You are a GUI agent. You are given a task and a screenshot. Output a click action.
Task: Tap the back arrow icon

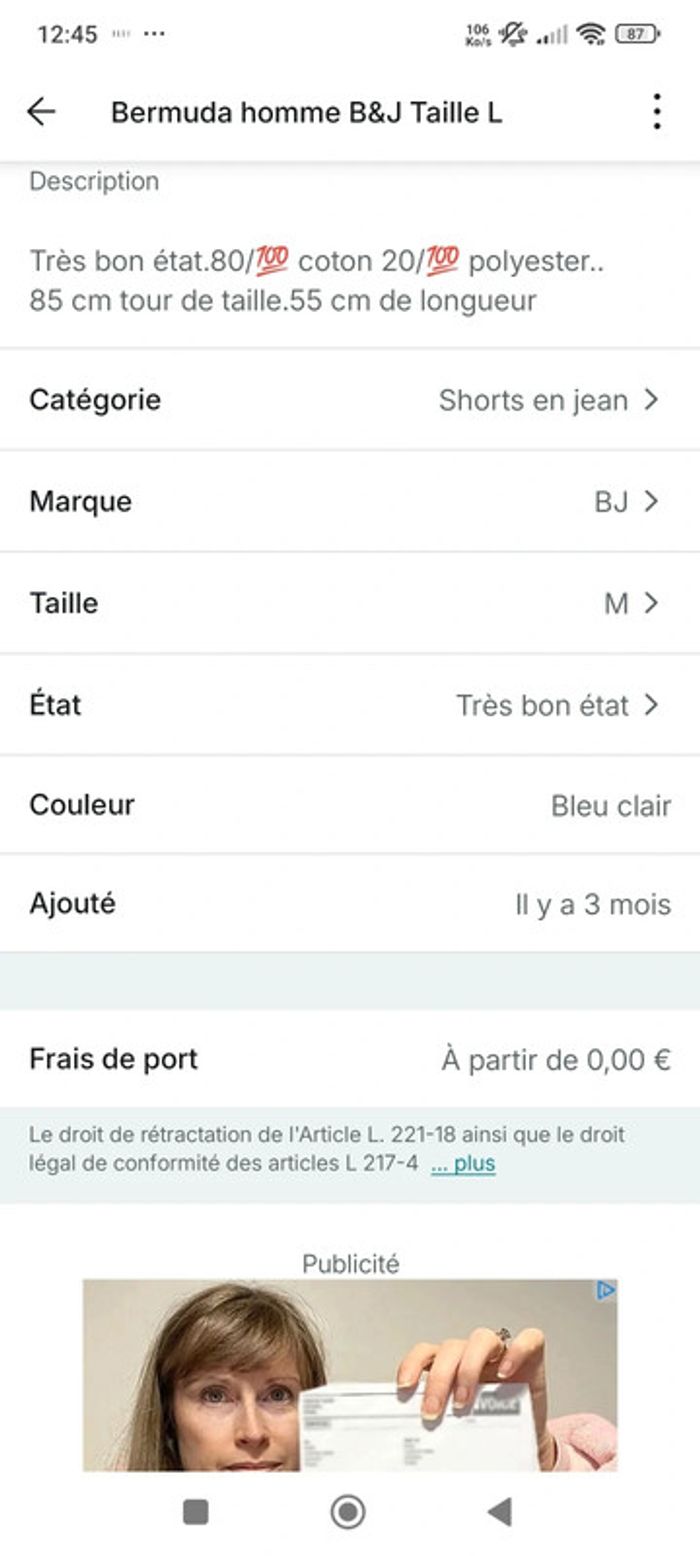tap(41, 112)
